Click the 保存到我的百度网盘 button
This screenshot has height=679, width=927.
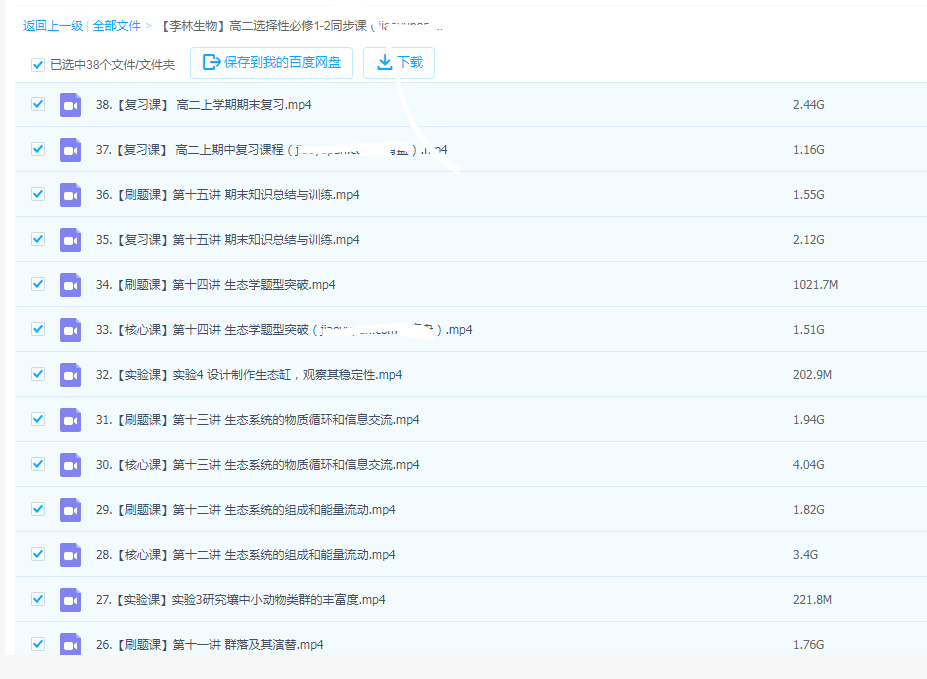click(270, 62)
